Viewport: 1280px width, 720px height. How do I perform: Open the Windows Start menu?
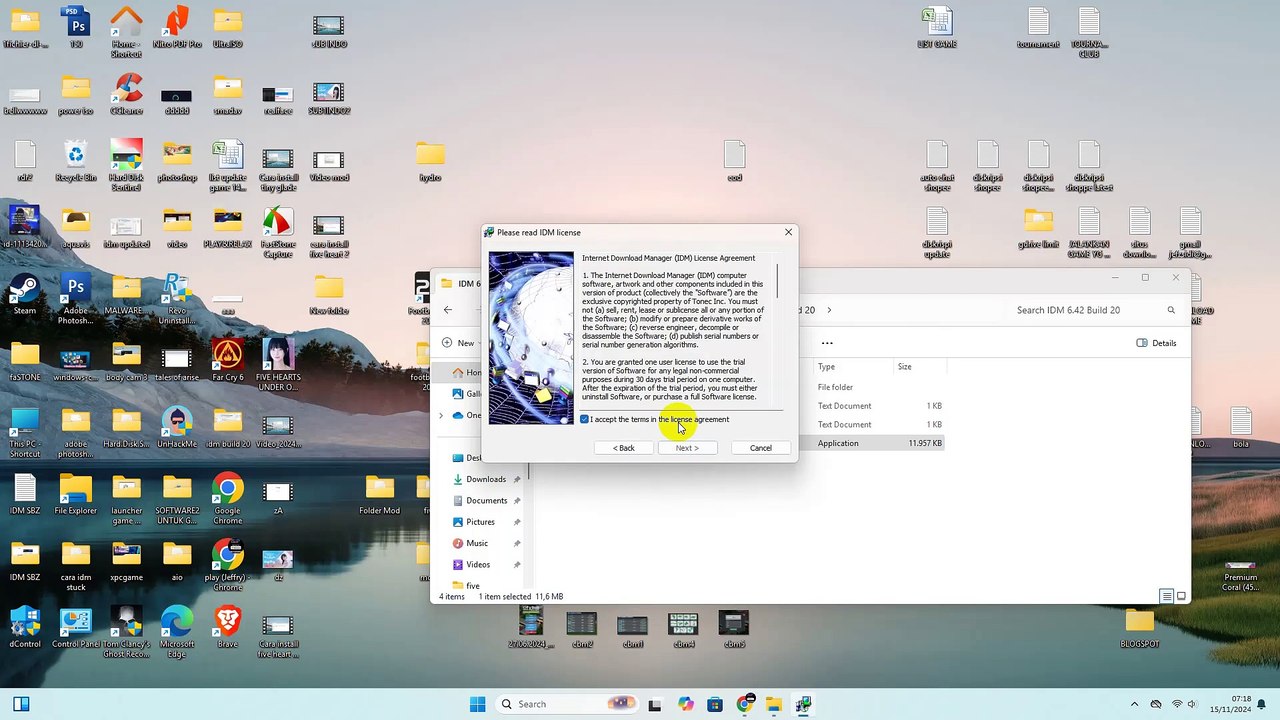[x=477, y=704]
